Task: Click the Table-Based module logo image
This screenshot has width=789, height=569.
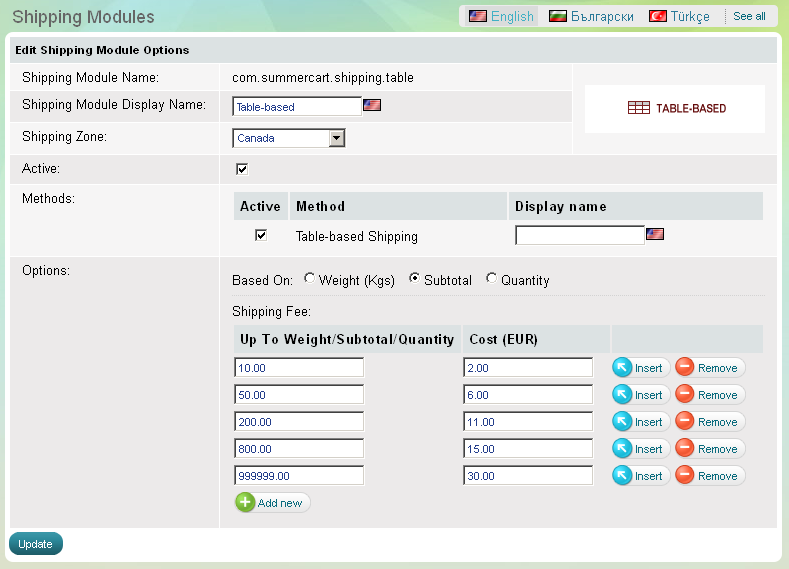Action: click(675, 108)
